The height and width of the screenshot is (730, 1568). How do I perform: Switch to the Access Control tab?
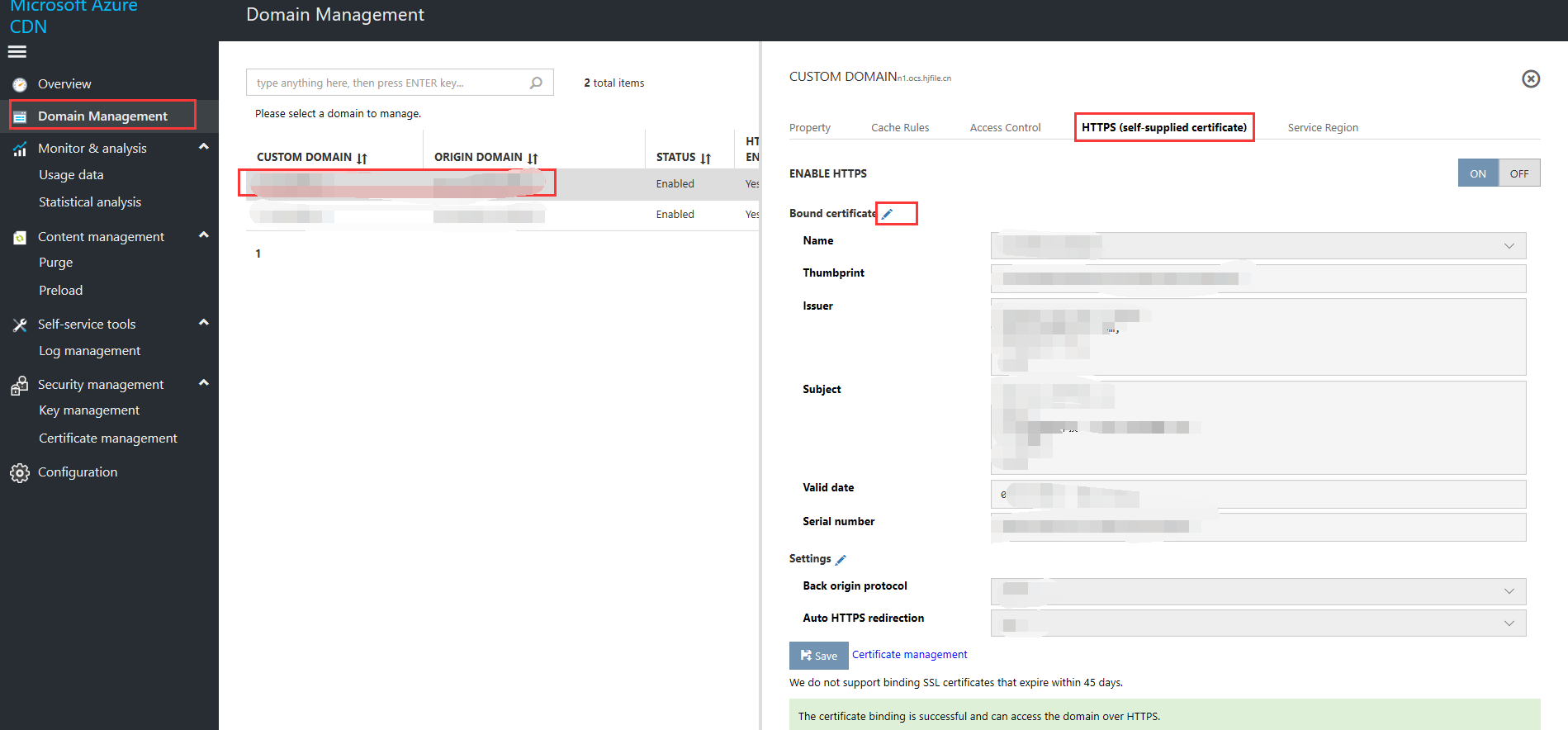click(x=1005, y=128)
